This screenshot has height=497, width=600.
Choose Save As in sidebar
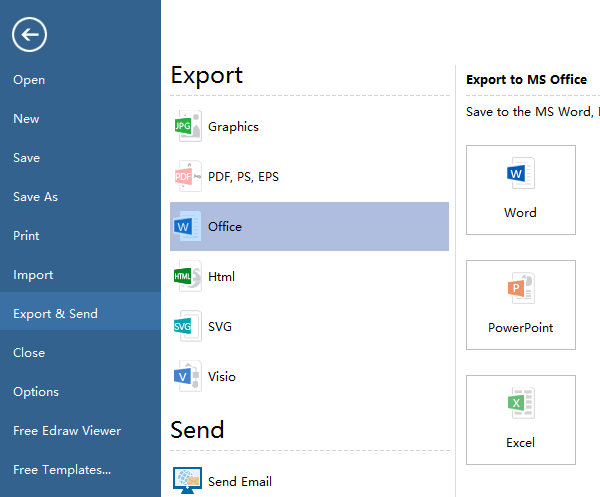point(36,197)
